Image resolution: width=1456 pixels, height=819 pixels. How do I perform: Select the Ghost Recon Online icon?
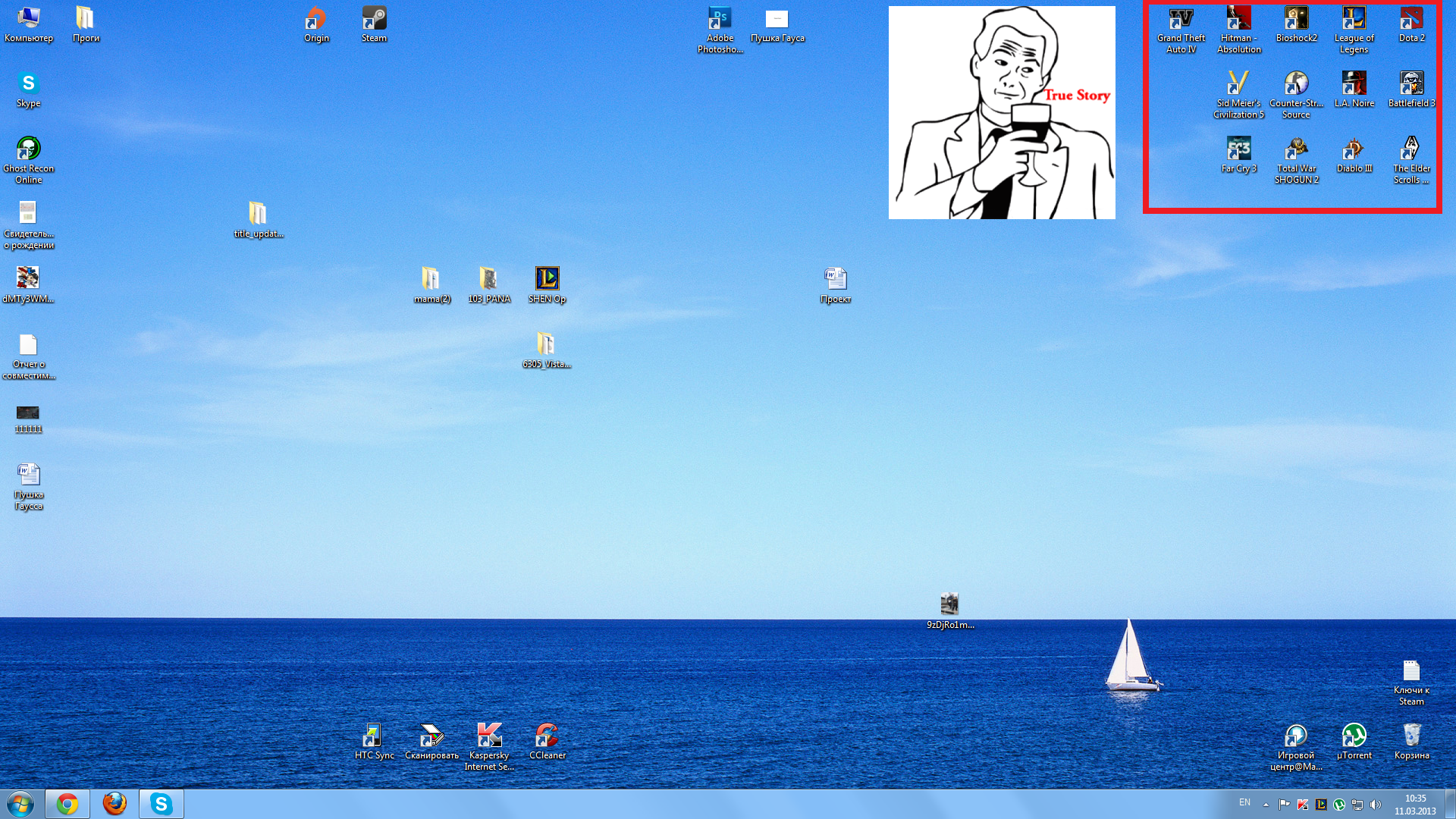click(28, 149)
